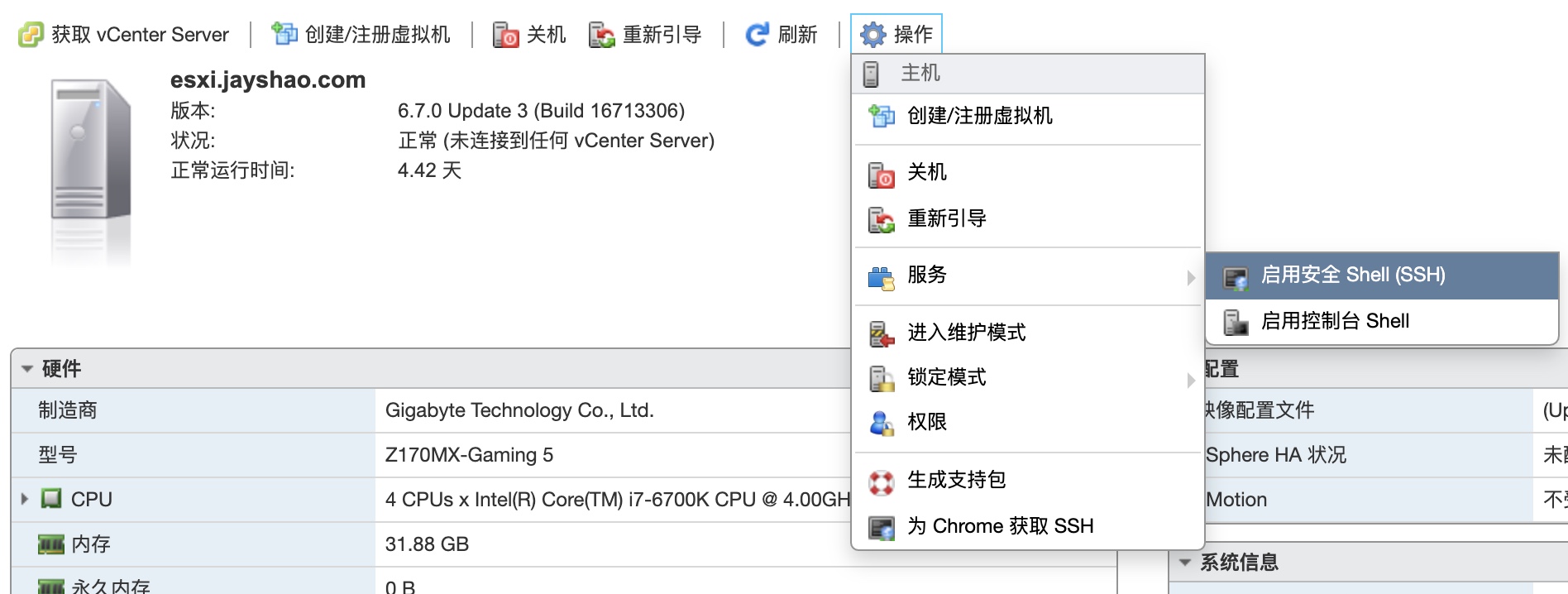
Task: Click the refresh (刷新) arrow icon
Action: [757, 35]
